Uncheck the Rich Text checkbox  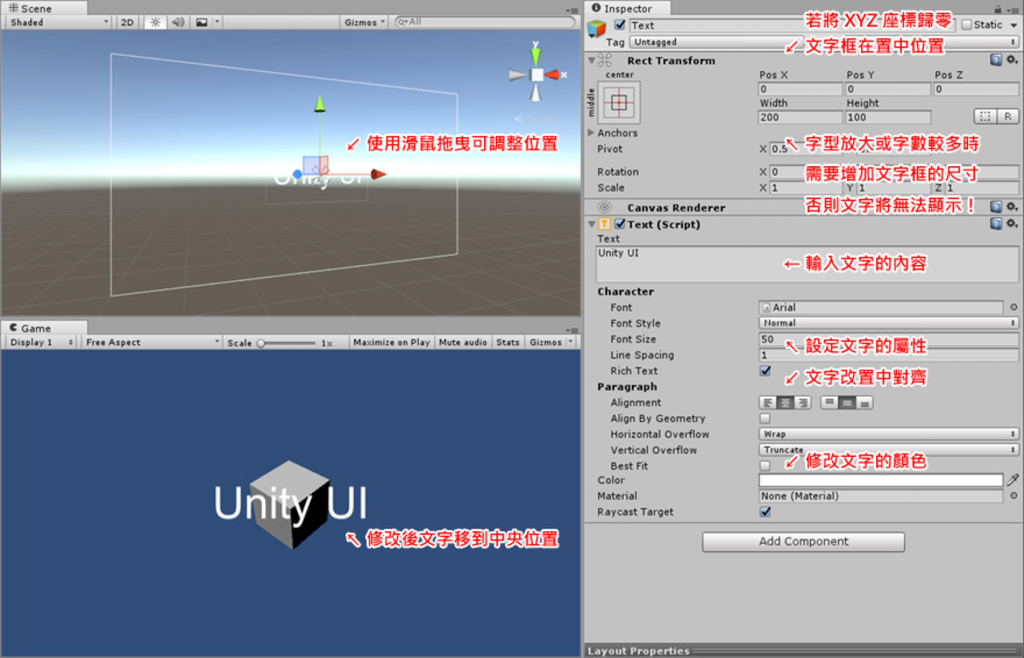pyautogui.click(x=765, y=371)
